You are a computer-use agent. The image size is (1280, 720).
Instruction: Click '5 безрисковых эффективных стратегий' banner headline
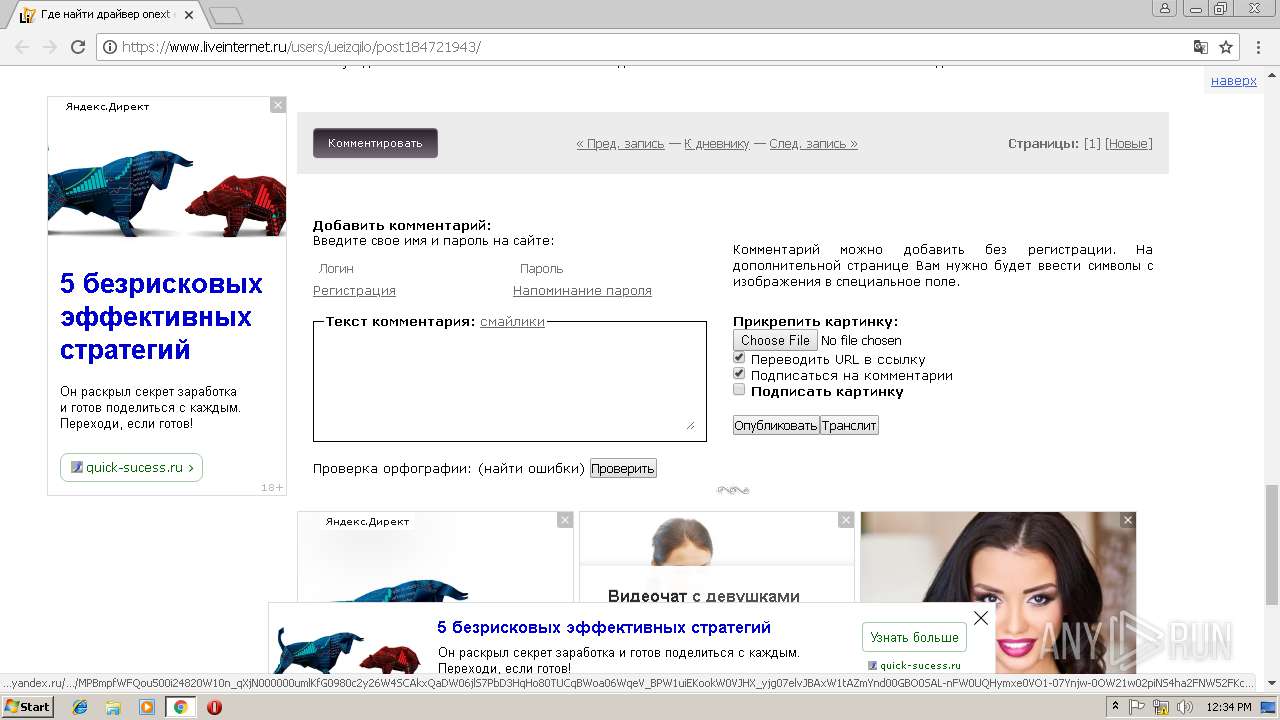click(604, 628)
